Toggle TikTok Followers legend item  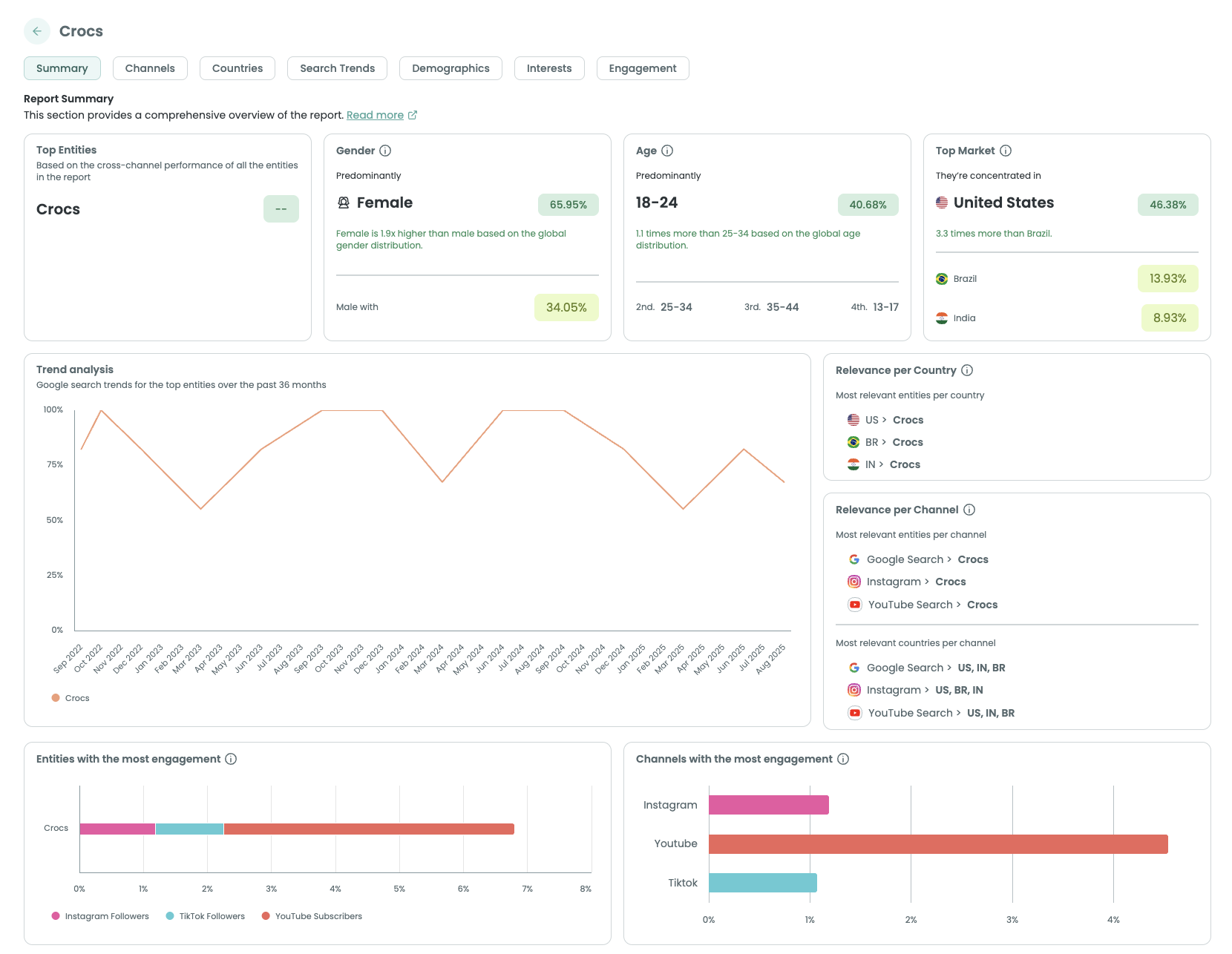tap(206, 916)
